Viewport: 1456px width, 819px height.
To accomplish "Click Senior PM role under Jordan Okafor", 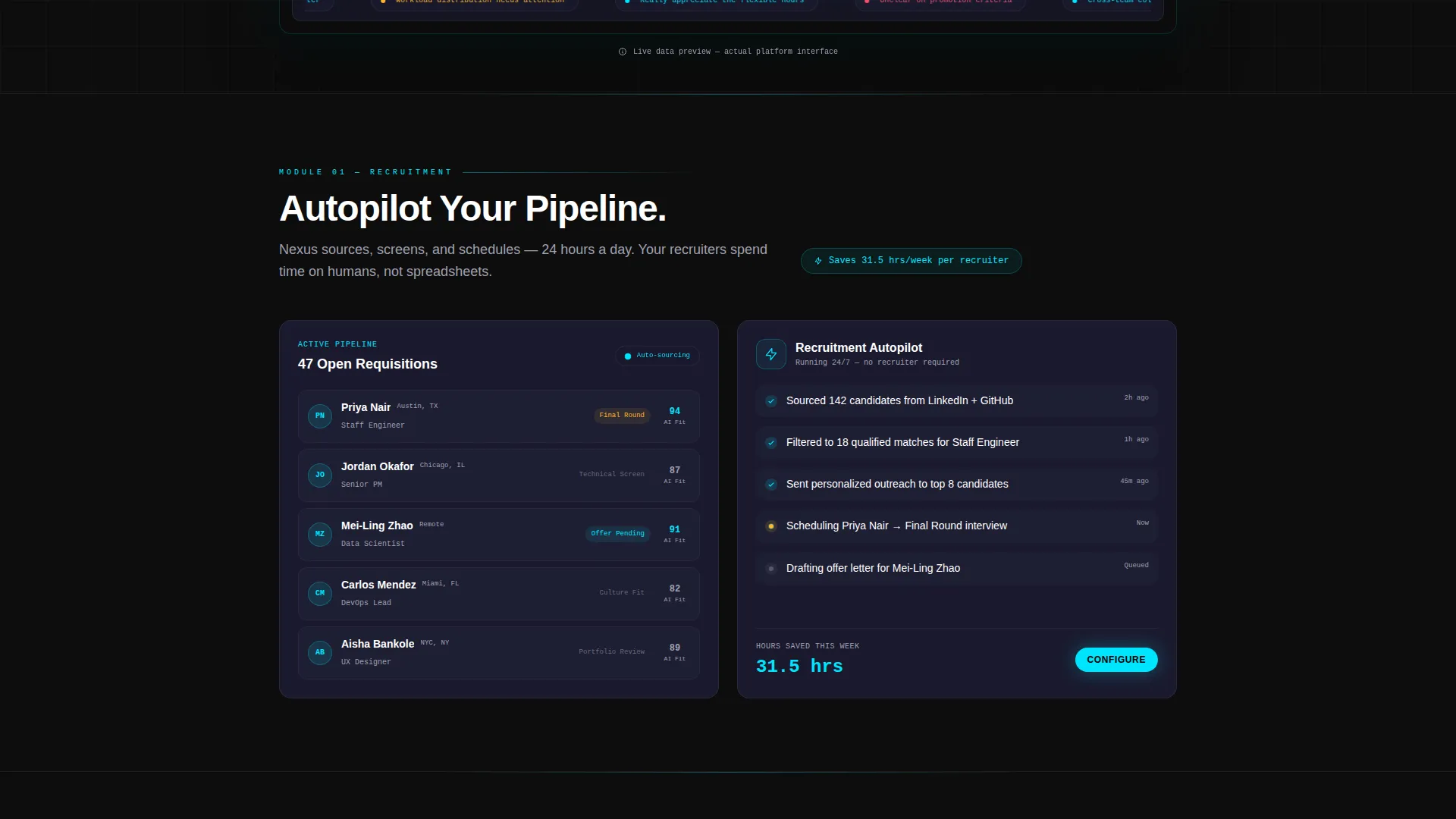I will click(x=362, y=485).
